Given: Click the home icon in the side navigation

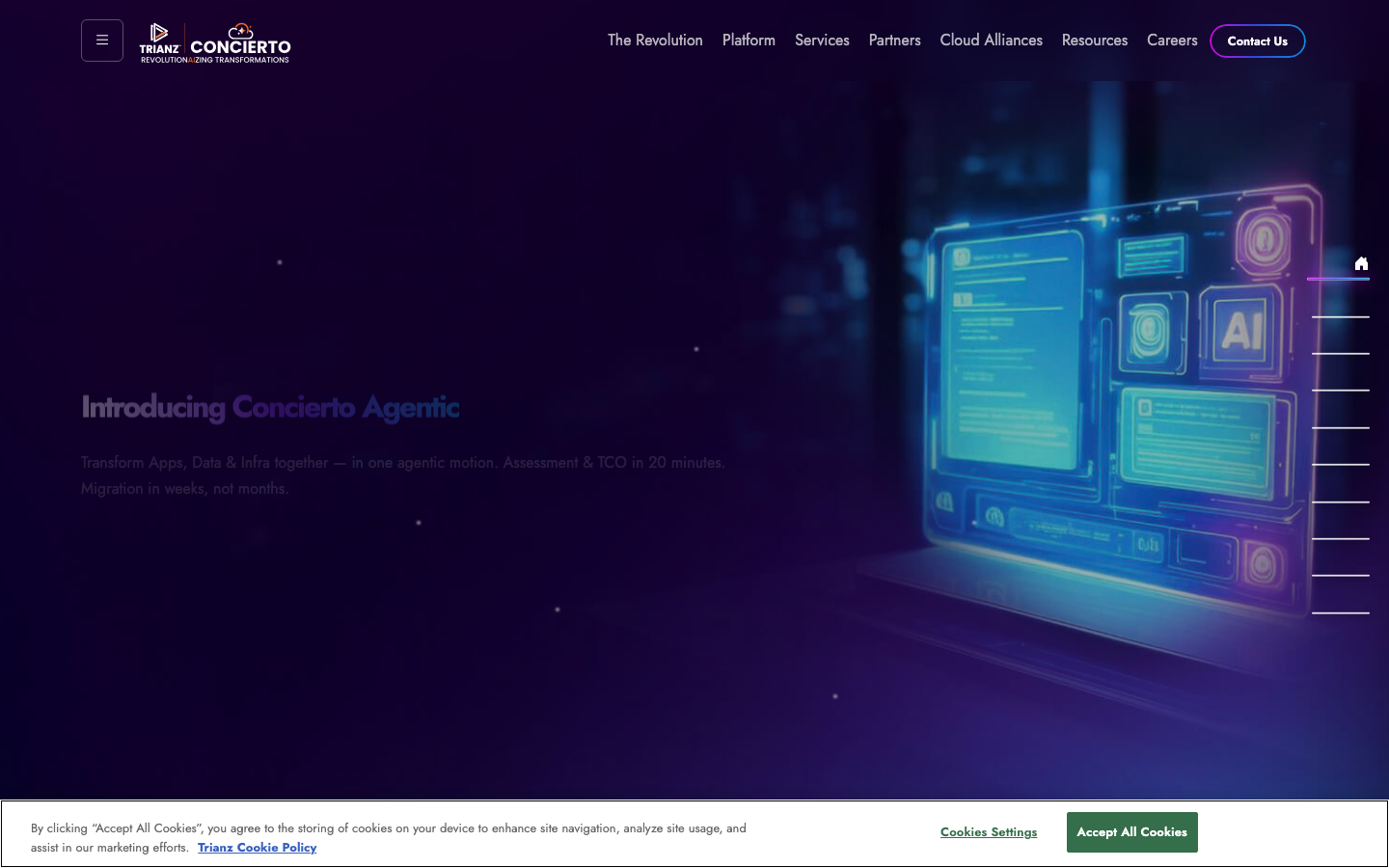Looking at the screenshot, I should (x=1361, y=263).
